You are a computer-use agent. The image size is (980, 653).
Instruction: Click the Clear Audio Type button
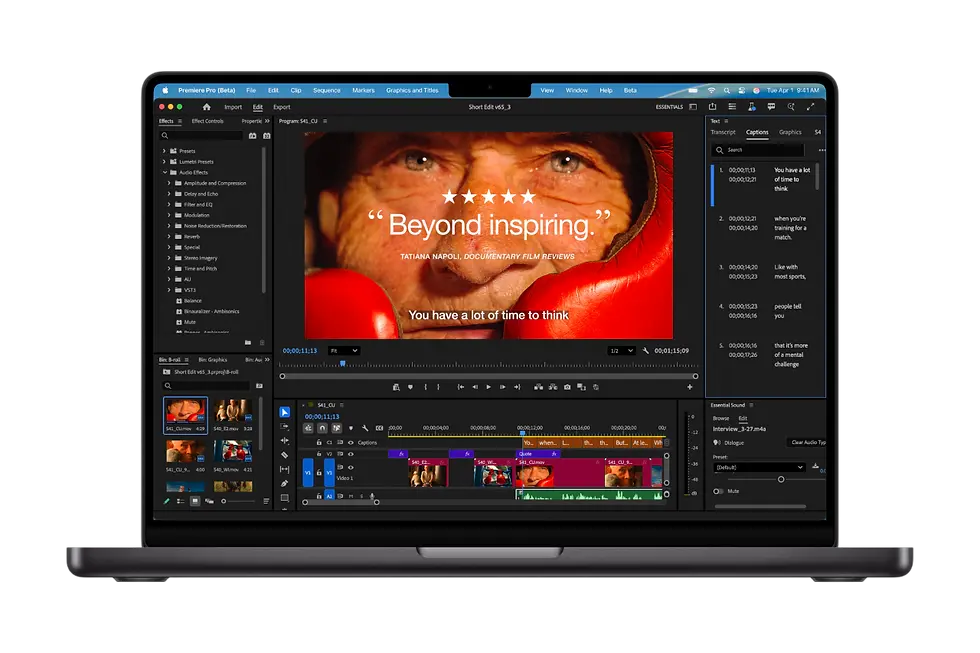[x=808, y=442]
